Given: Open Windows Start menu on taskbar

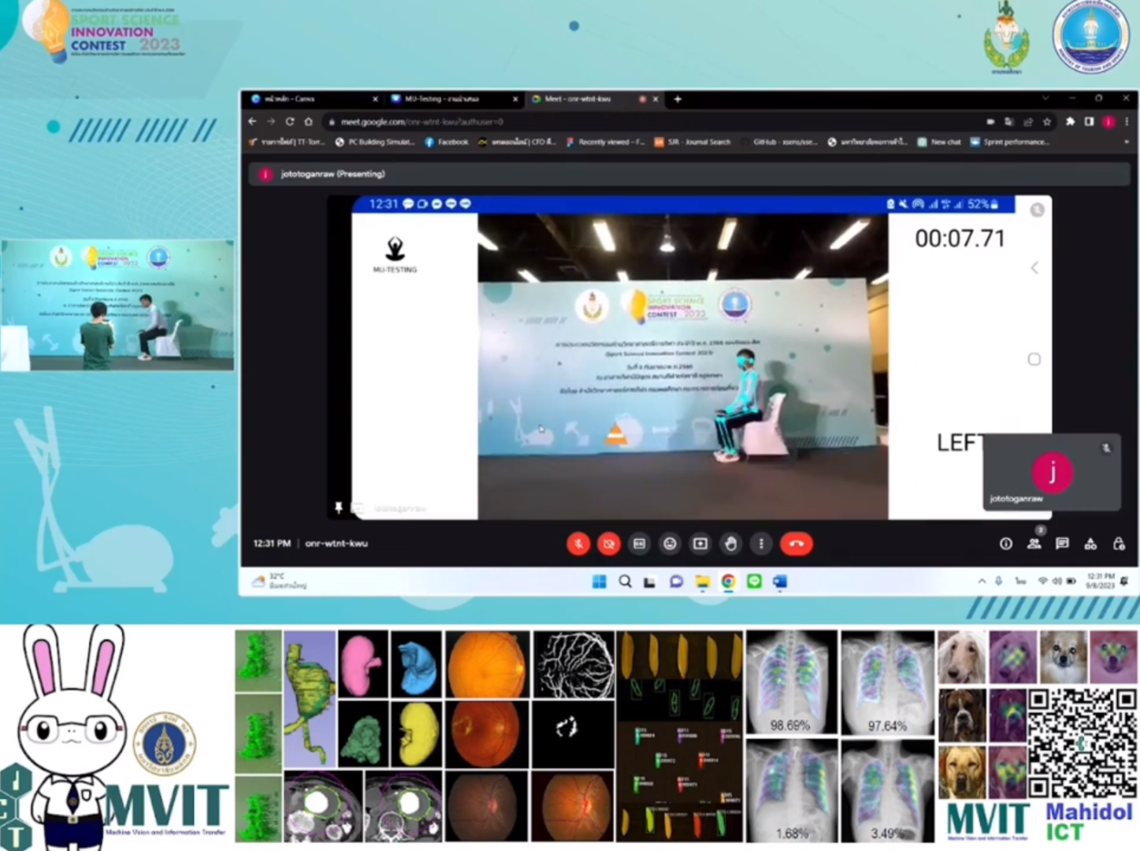Looking at the screenshot, I should (599, 582).
